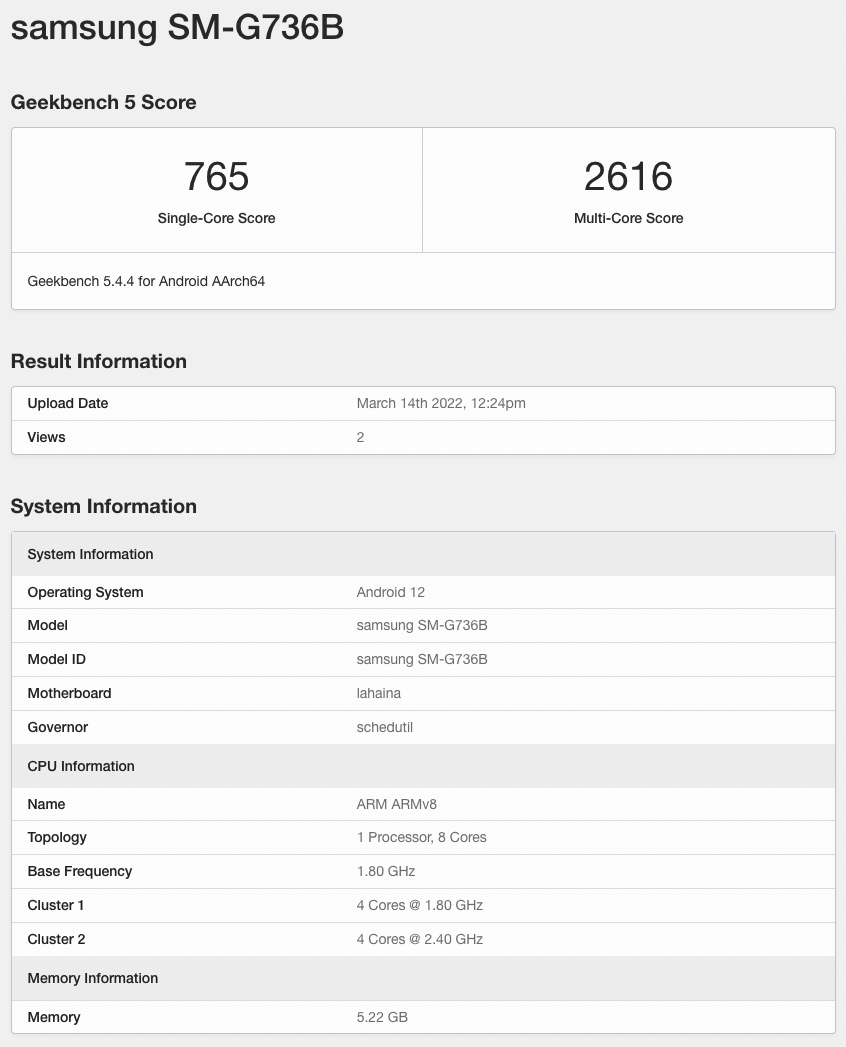This screenshot has height=1047, width=846.
Task: Click the Result Information heading
Action: (x=98, y=361)
